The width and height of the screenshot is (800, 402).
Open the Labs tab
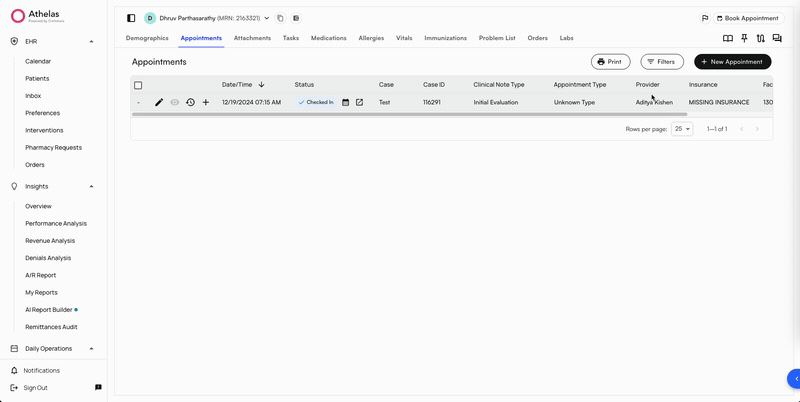[566, 38]
